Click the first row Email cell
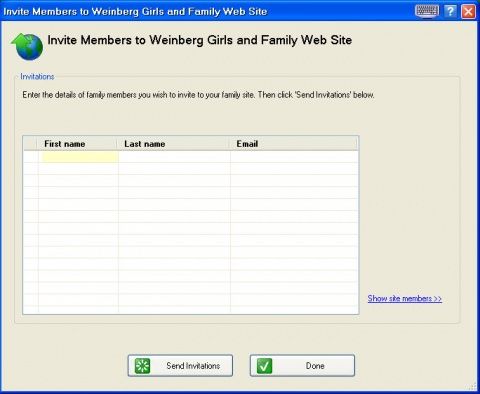Screen dimensions: 480x394 (x=294, y=157)
